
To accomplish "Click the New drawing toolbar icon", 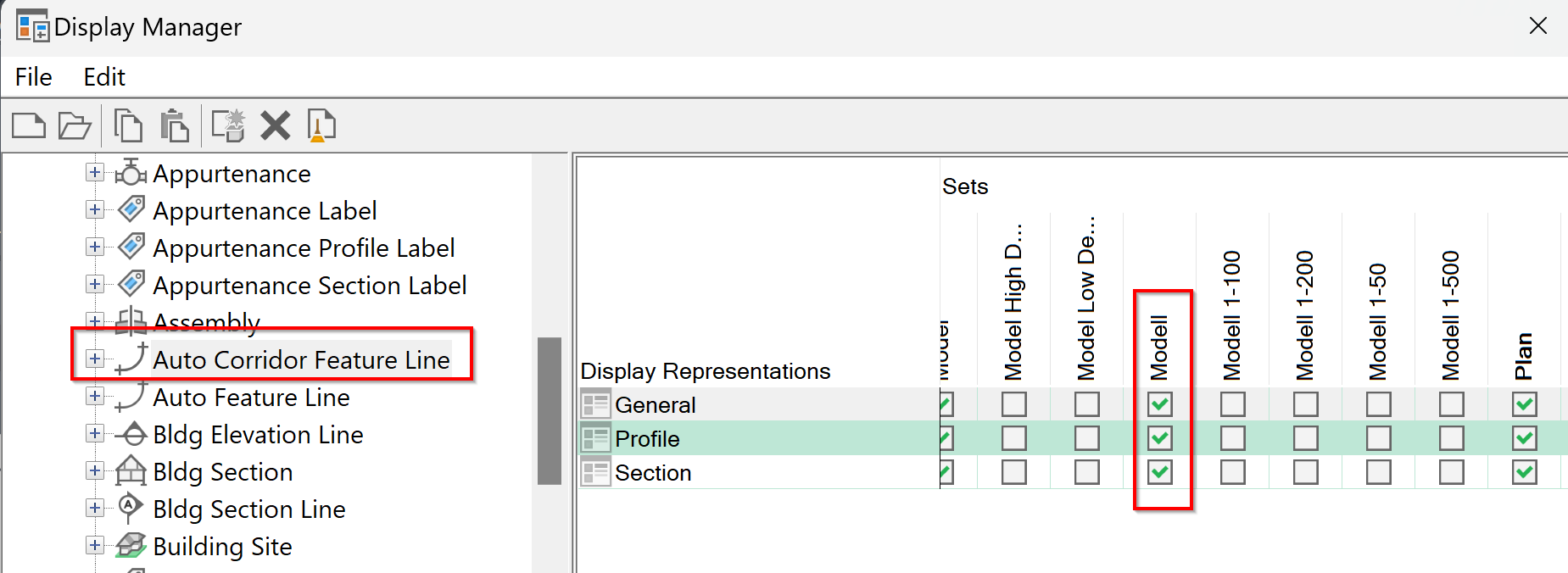I will coord(29,126).
